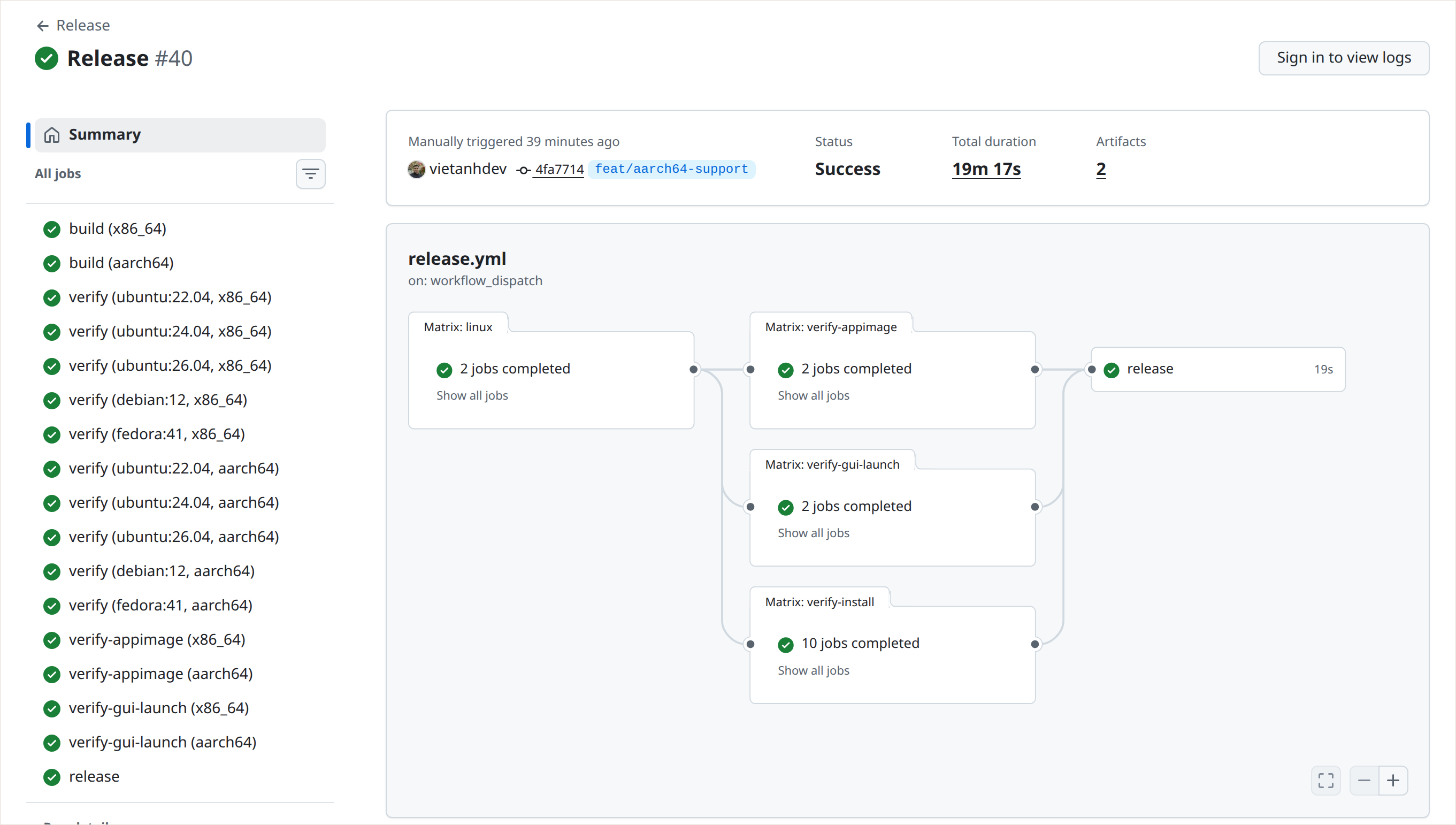
Task: Click the home icon in Summary
Action: 51,135
